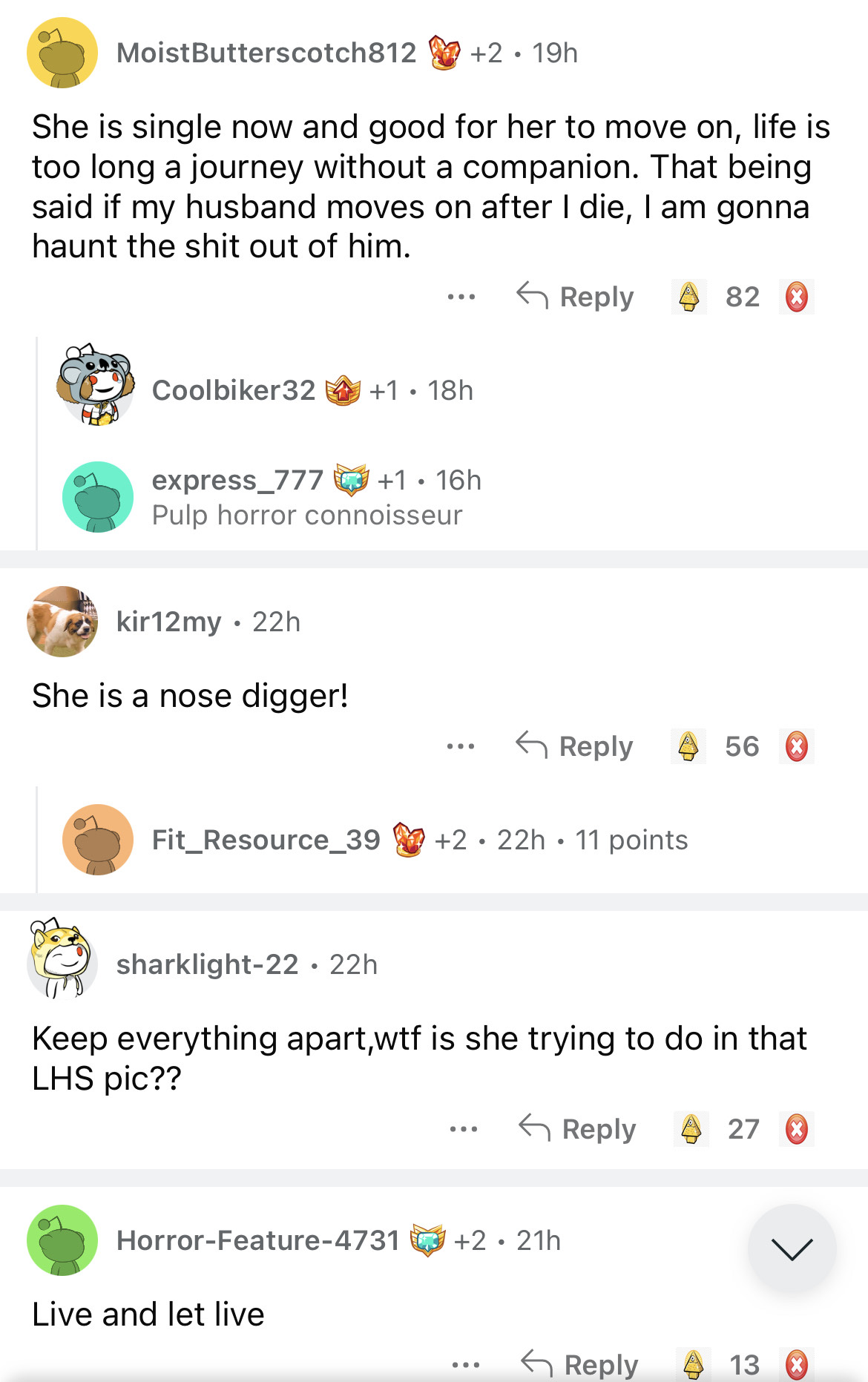868x1382 pixels.
Task: Upvote MoistButterscotch812's comment
Action: point(689,297)
